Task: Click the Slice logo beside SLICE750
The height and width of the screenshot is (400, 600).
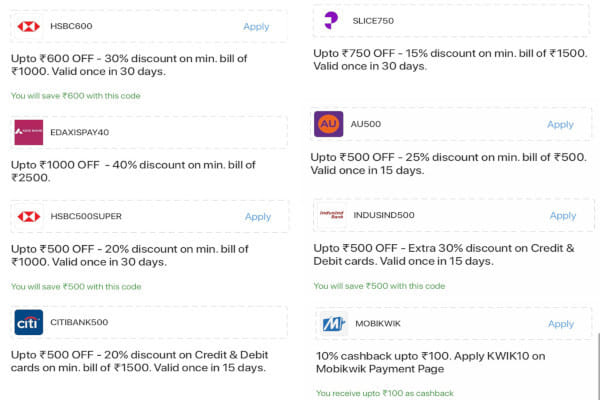Action: pyautogui.click(x=331, y=21)
